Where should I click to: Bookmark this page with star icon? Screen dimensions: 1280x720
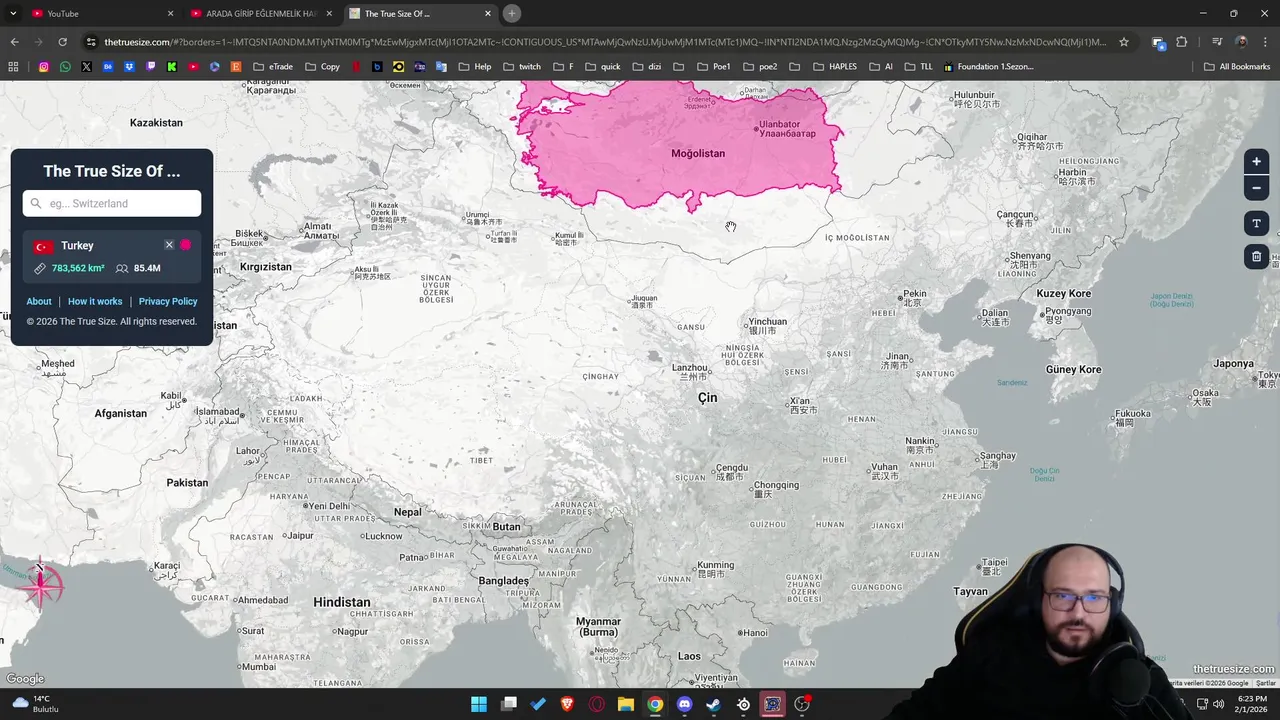(1124, 42)
